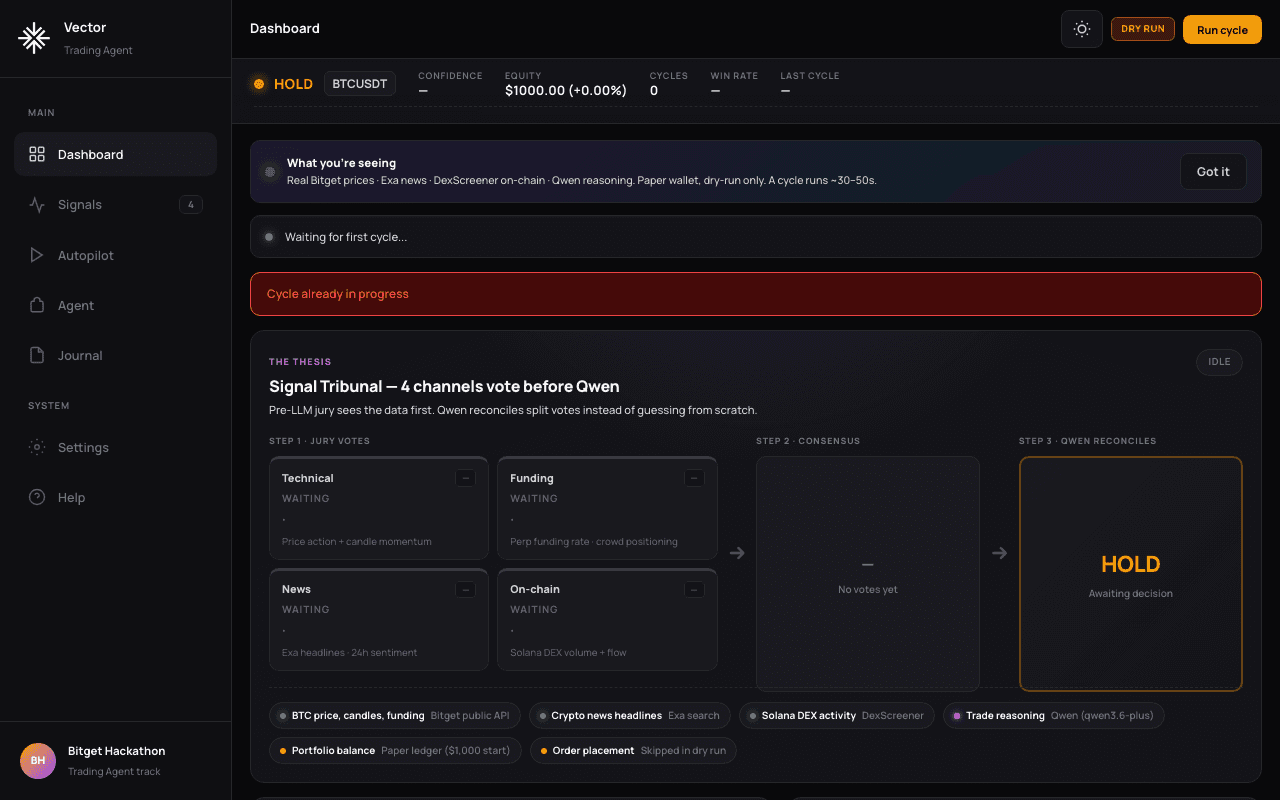Click the Trading Agent subtitle under Vector
The image size is (1280, 800).
coord(98,50)
